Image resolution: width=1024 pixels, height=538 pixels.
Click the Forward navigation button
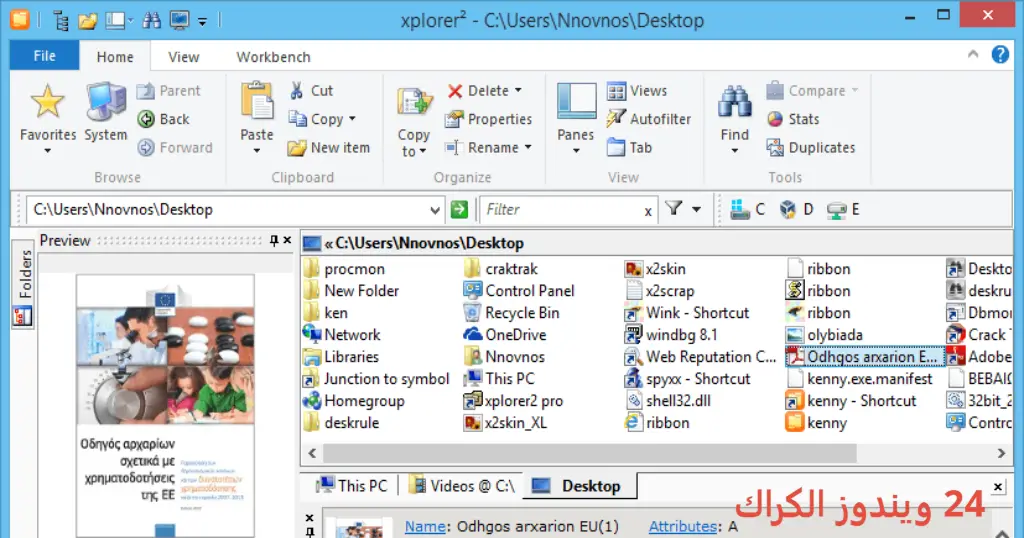[175, 148]
